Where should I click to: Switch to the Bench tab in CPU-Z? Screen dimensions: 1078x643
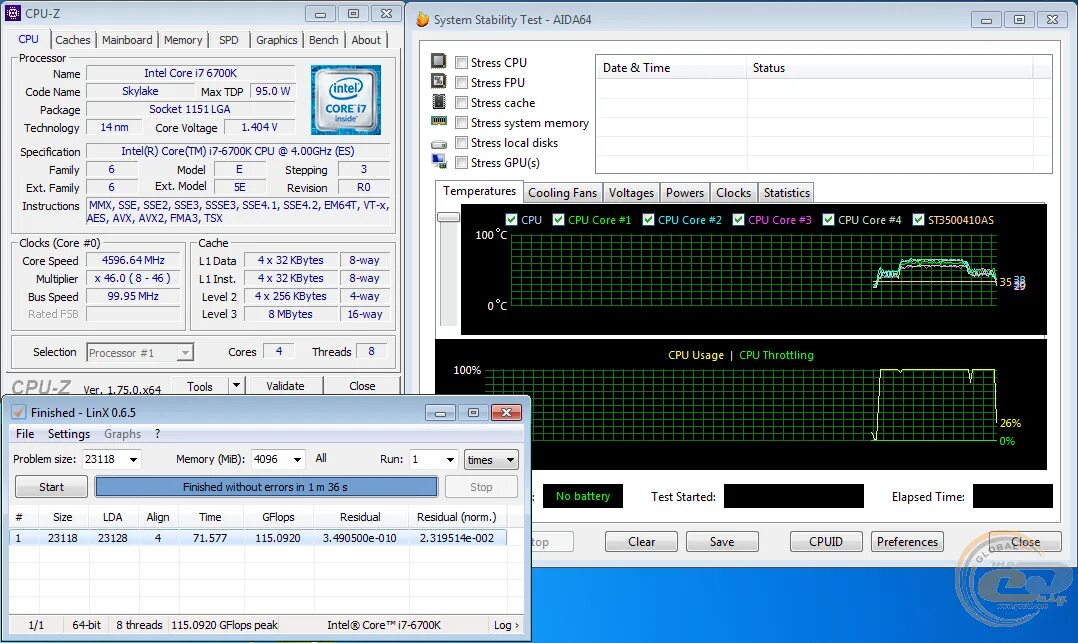coord(323,40)
